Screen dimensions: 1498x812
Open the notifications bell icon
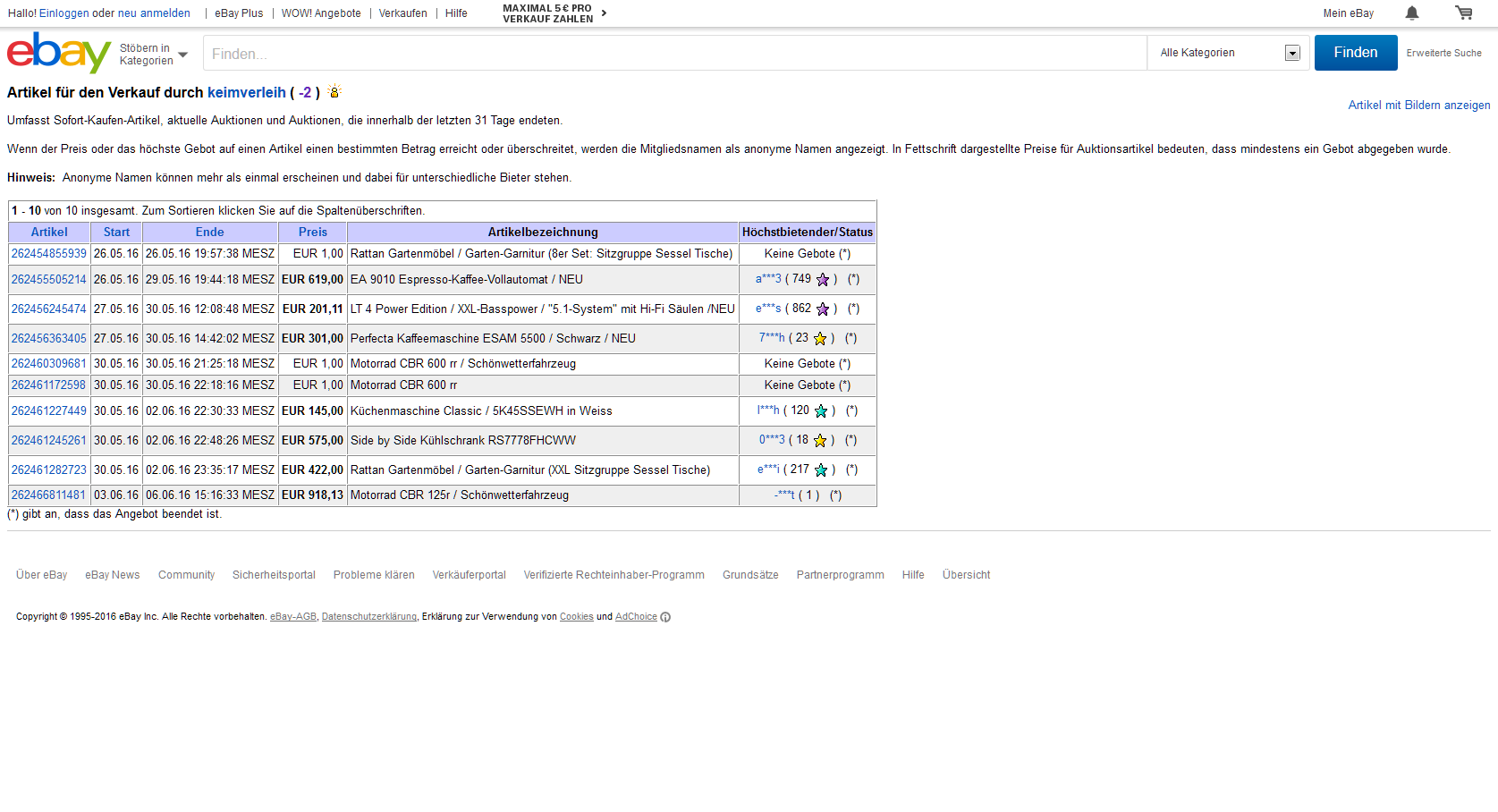pyautogui.click(x=1412, y=13)
